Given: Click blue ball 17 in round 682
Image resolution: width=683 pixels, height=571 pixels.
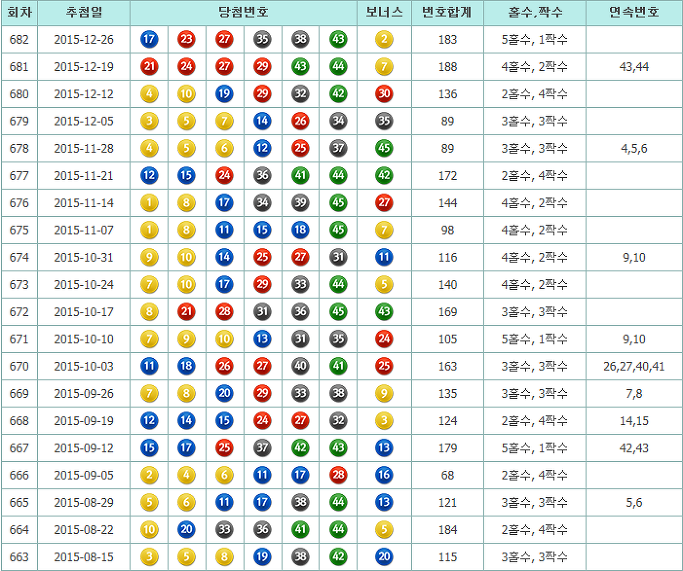Looking at the screenshot, I should [x=149, y=40].
